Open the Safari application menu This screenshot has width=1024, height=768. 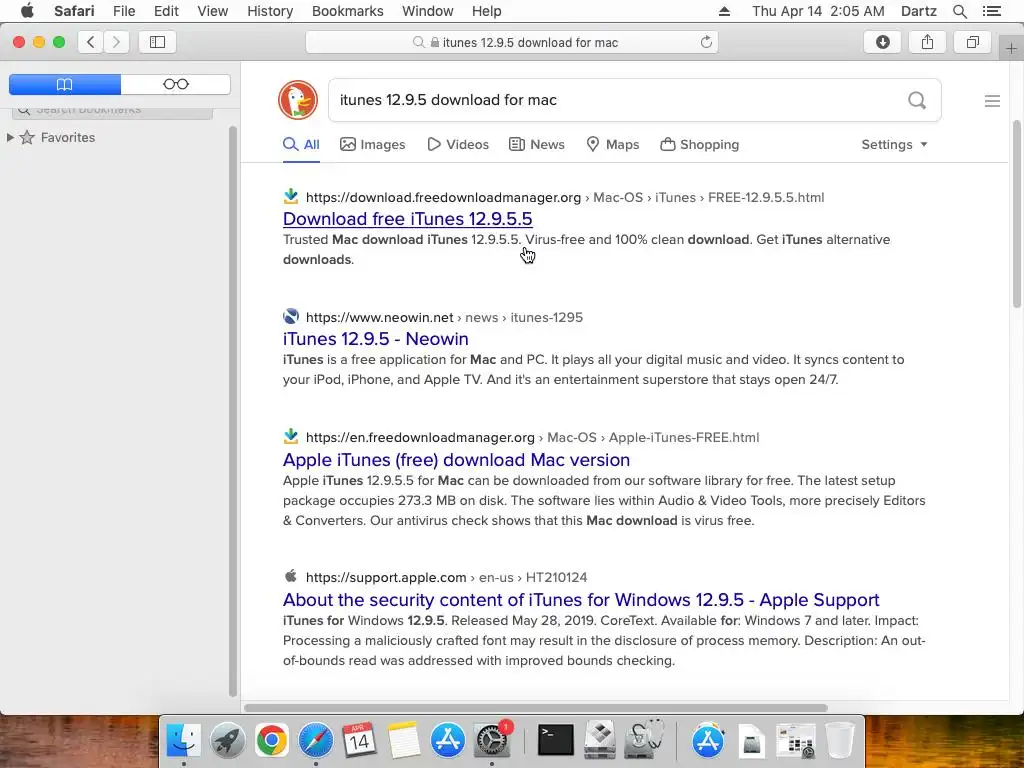(x=74, y=11)
